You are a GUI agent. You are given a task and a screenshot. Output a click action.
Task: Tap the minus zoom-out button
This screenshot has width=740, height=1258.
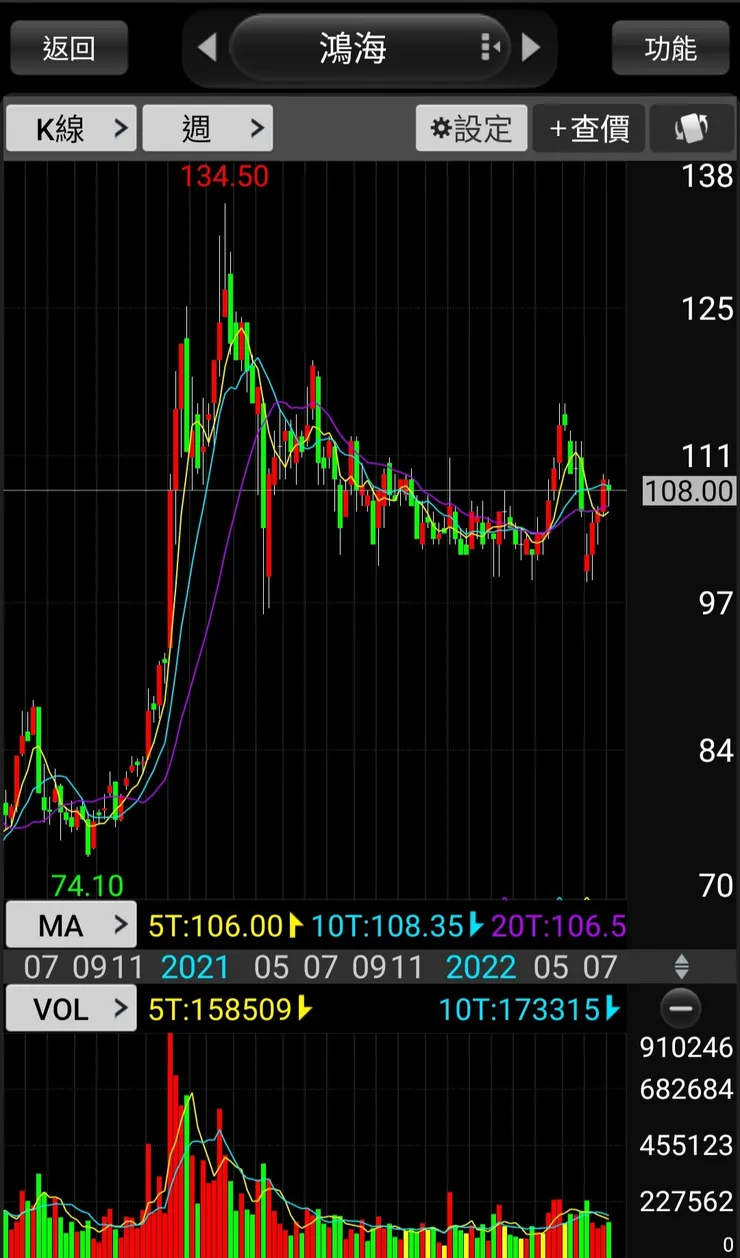[681, 1008]
